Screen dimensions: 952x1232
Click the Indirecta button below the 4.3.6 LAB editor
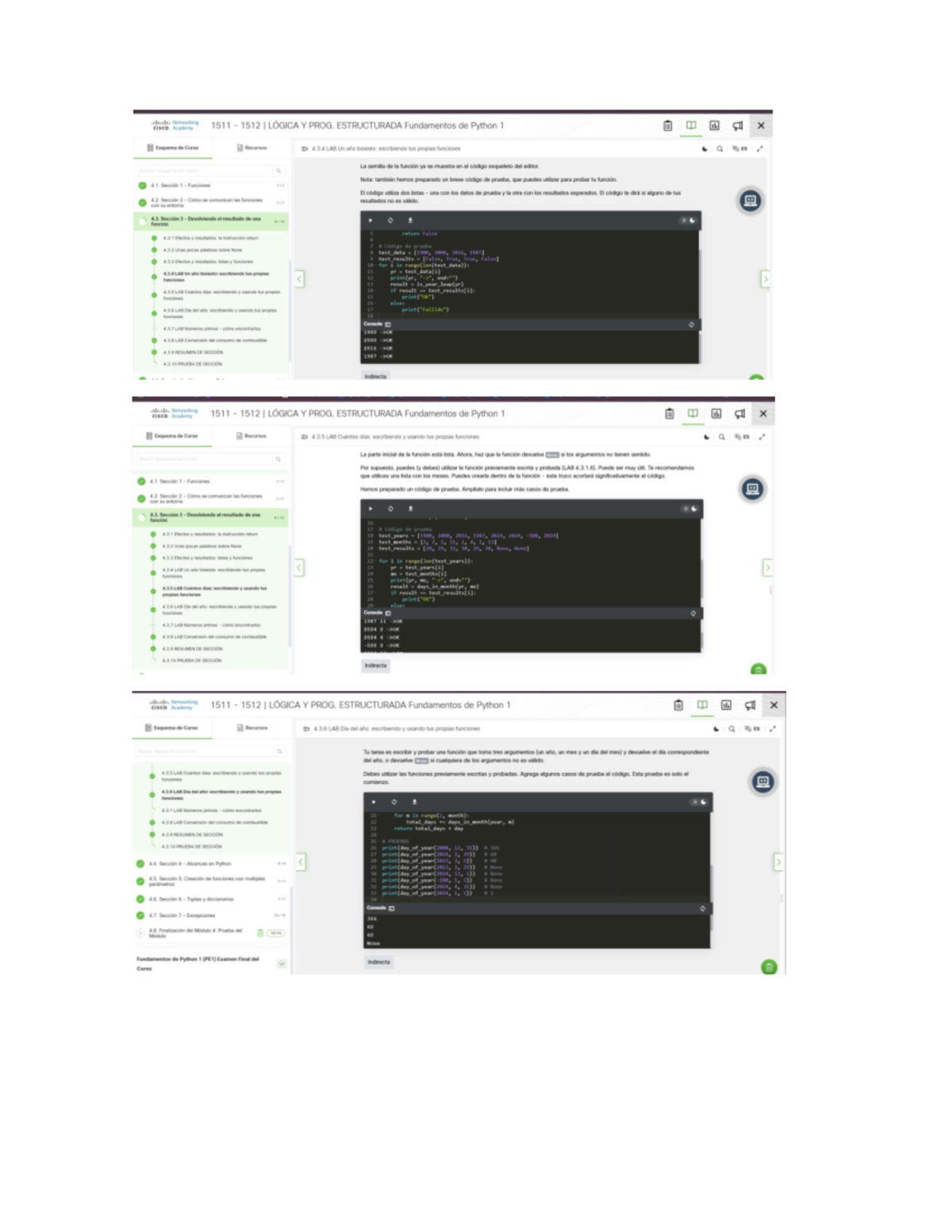click(x=378, y=961)
